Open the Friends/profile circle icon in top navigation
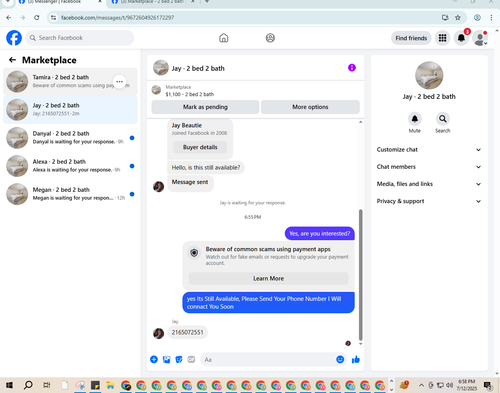500x393 pixels. coord(270,38)
